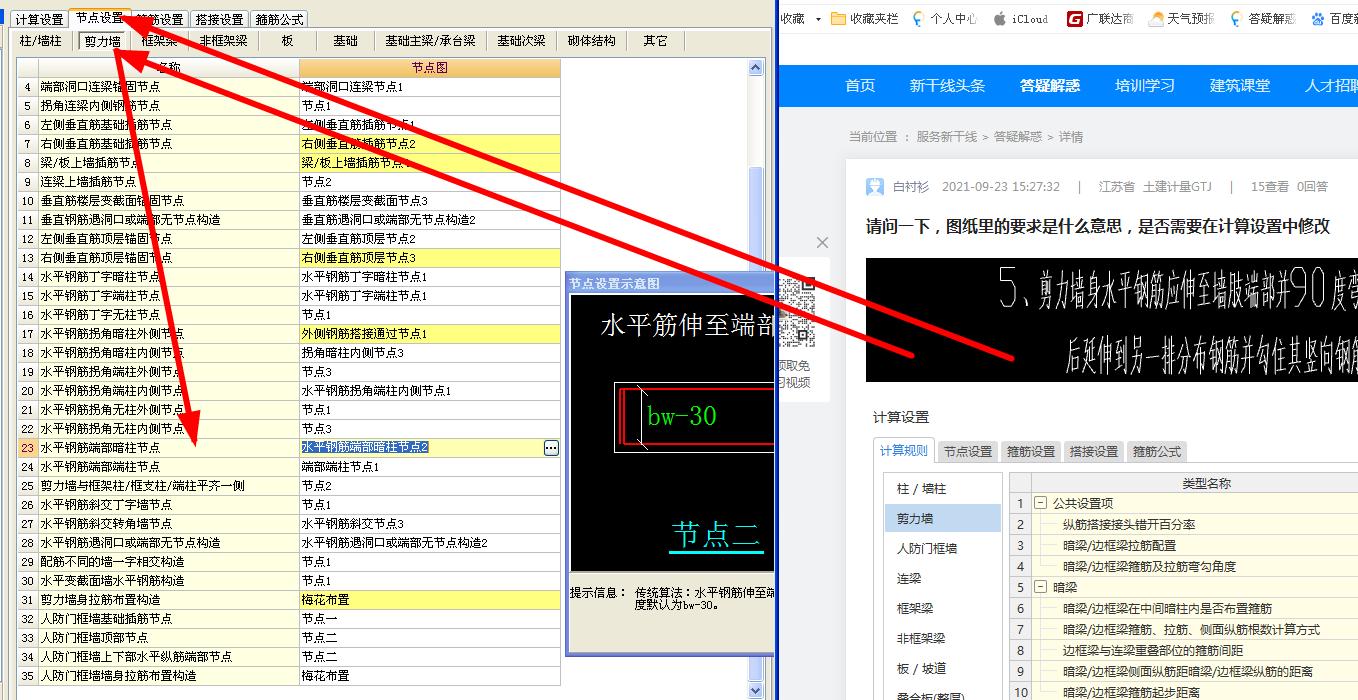1358x700 pixels.
Task: Switch to the 箍筋公式 tab in left window
Action: click(279, 19)
